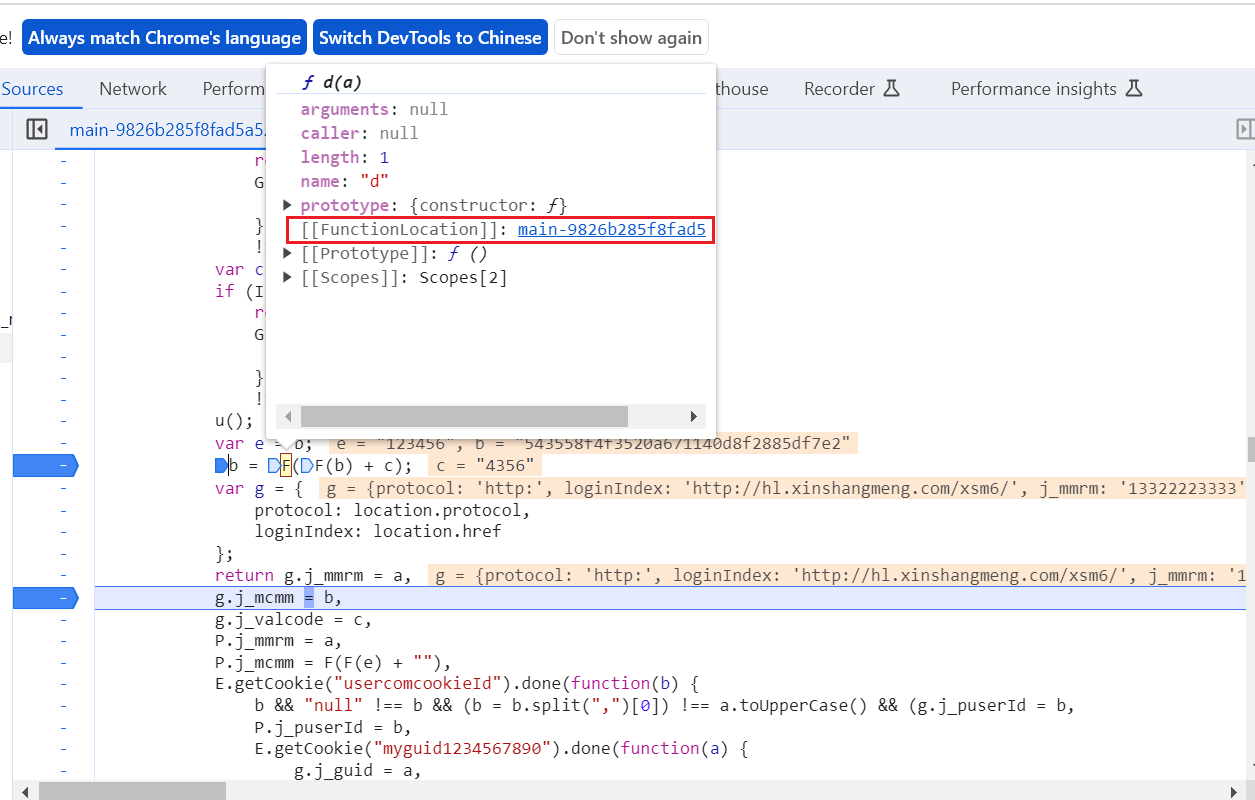Add breakpoint in the gutter beside 'g.j_valcode = c,'
This screenshot has height=800, width=1255.
[63, 620]
